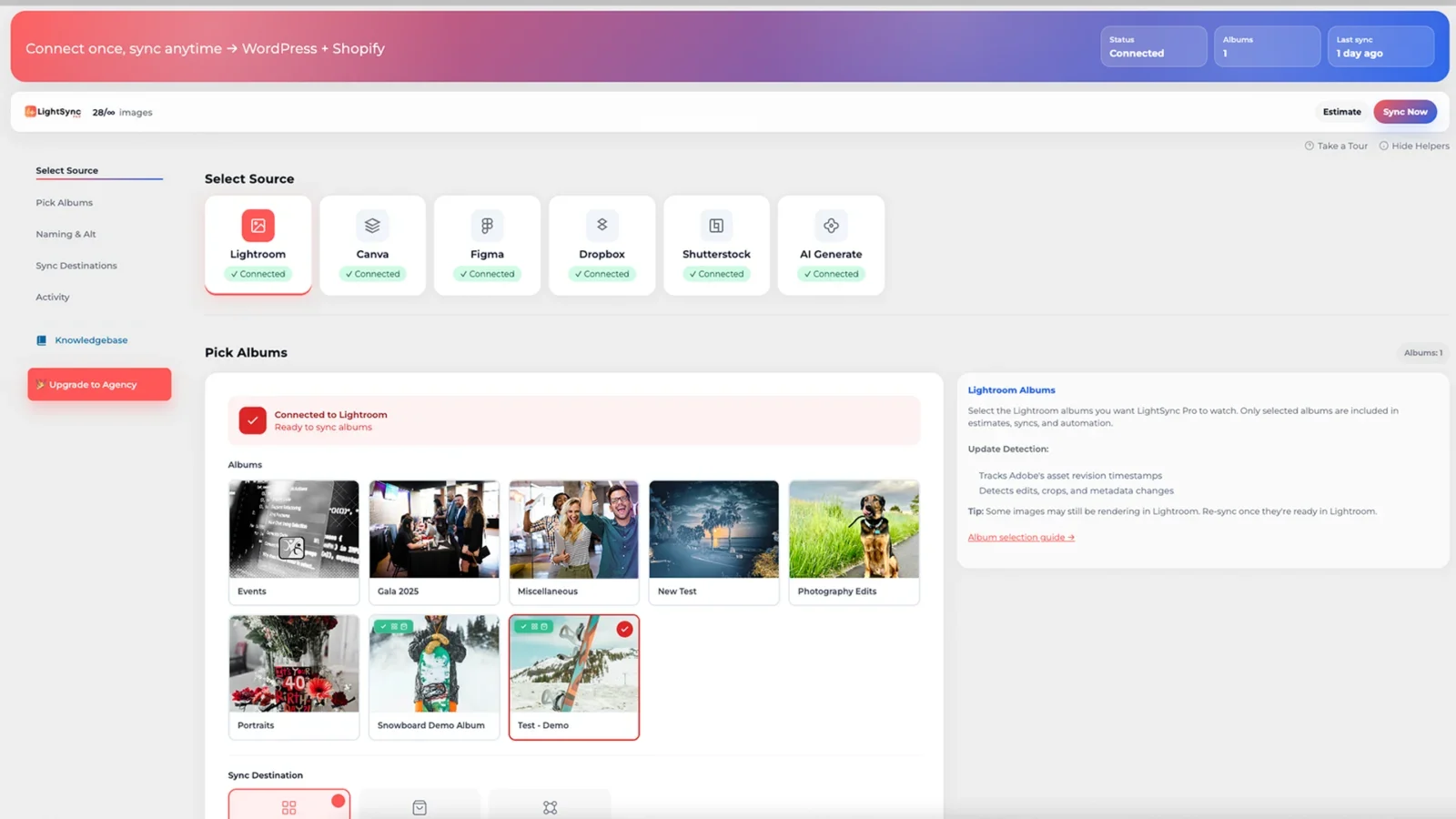Open the Album selection guide link
The image size is (1456, 819).
pyautogui.click(x=1021, y=537)
